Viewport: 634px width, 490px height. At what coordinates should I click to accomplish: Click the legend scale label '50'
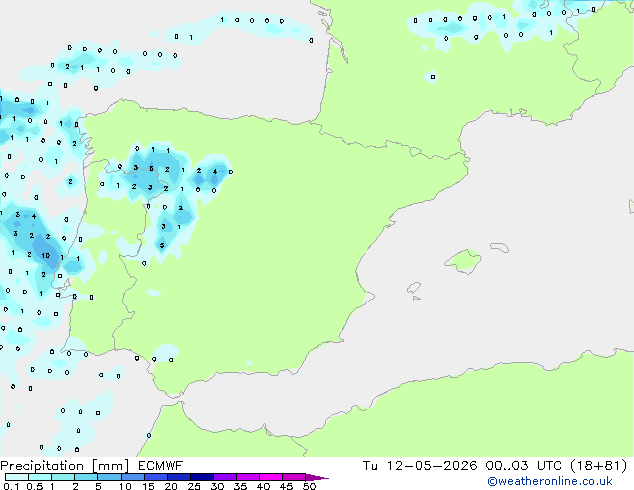pyautogui.click(x=310, y=486)
